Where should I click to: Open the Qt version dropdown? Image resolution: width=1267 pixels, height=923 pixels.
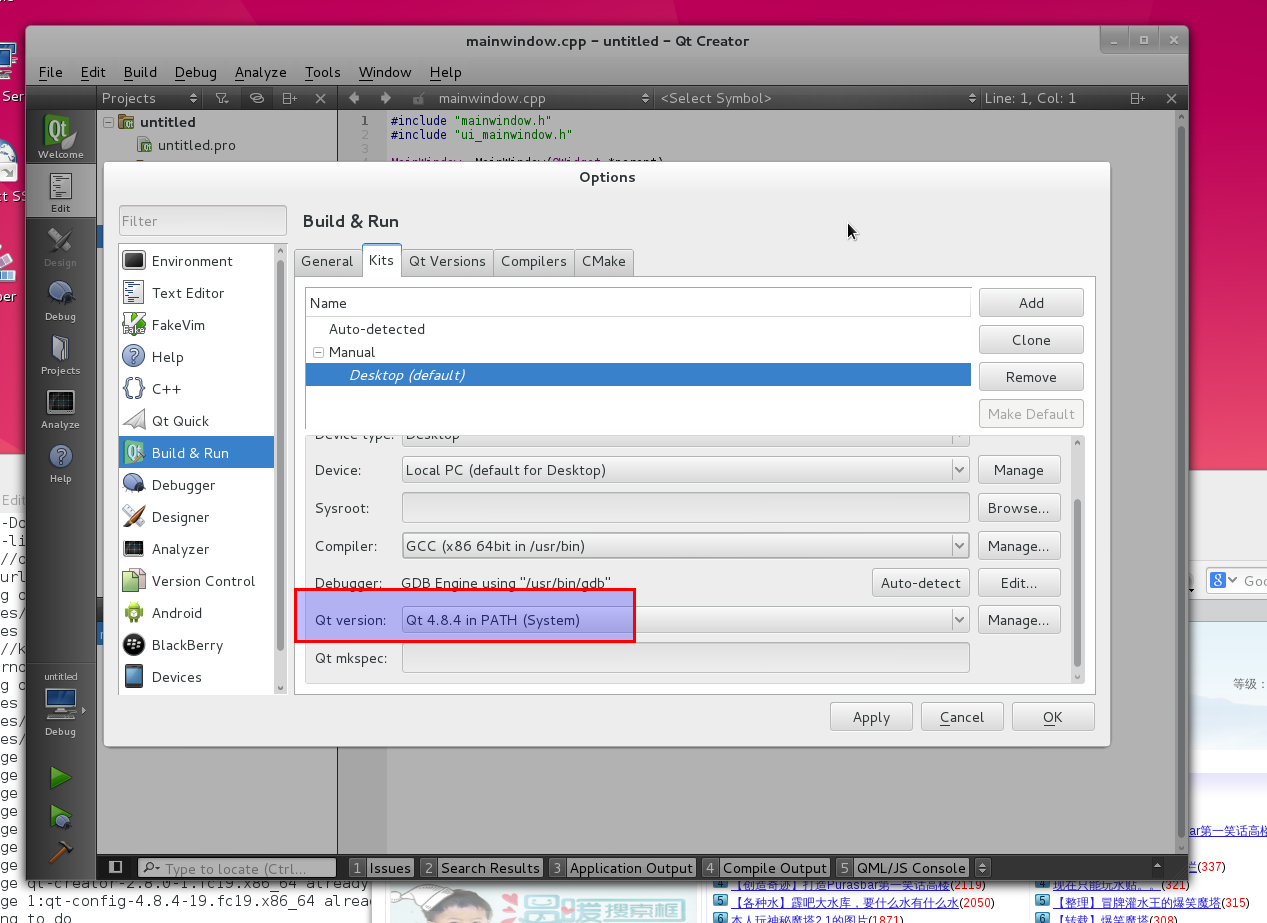tap(685, 620)
